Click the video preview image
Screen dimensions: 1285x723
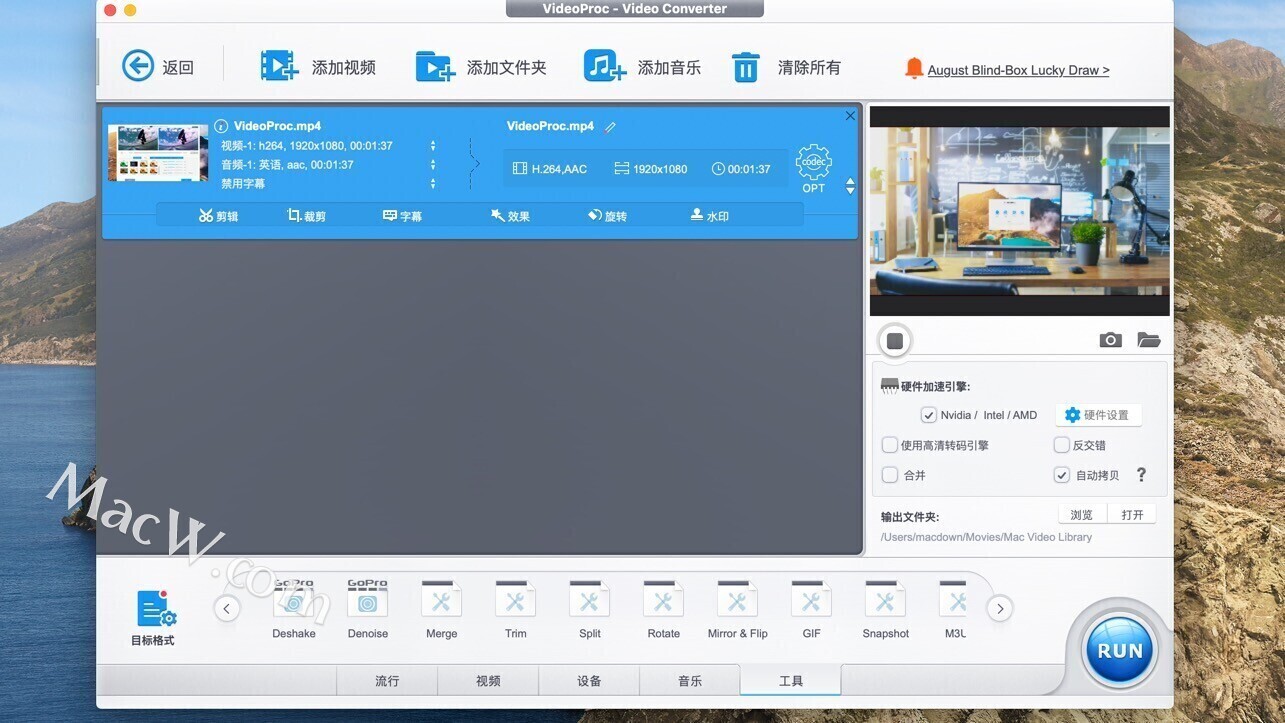point(1019,211)
